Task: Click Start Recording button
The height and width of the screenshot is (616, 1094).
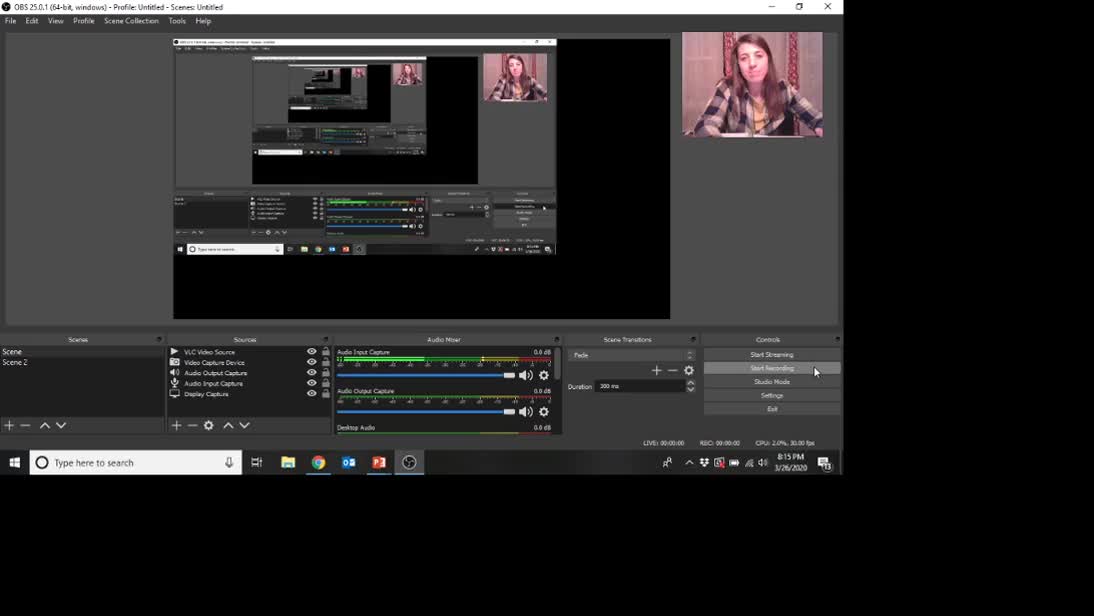Action: [x=772, y=368]
